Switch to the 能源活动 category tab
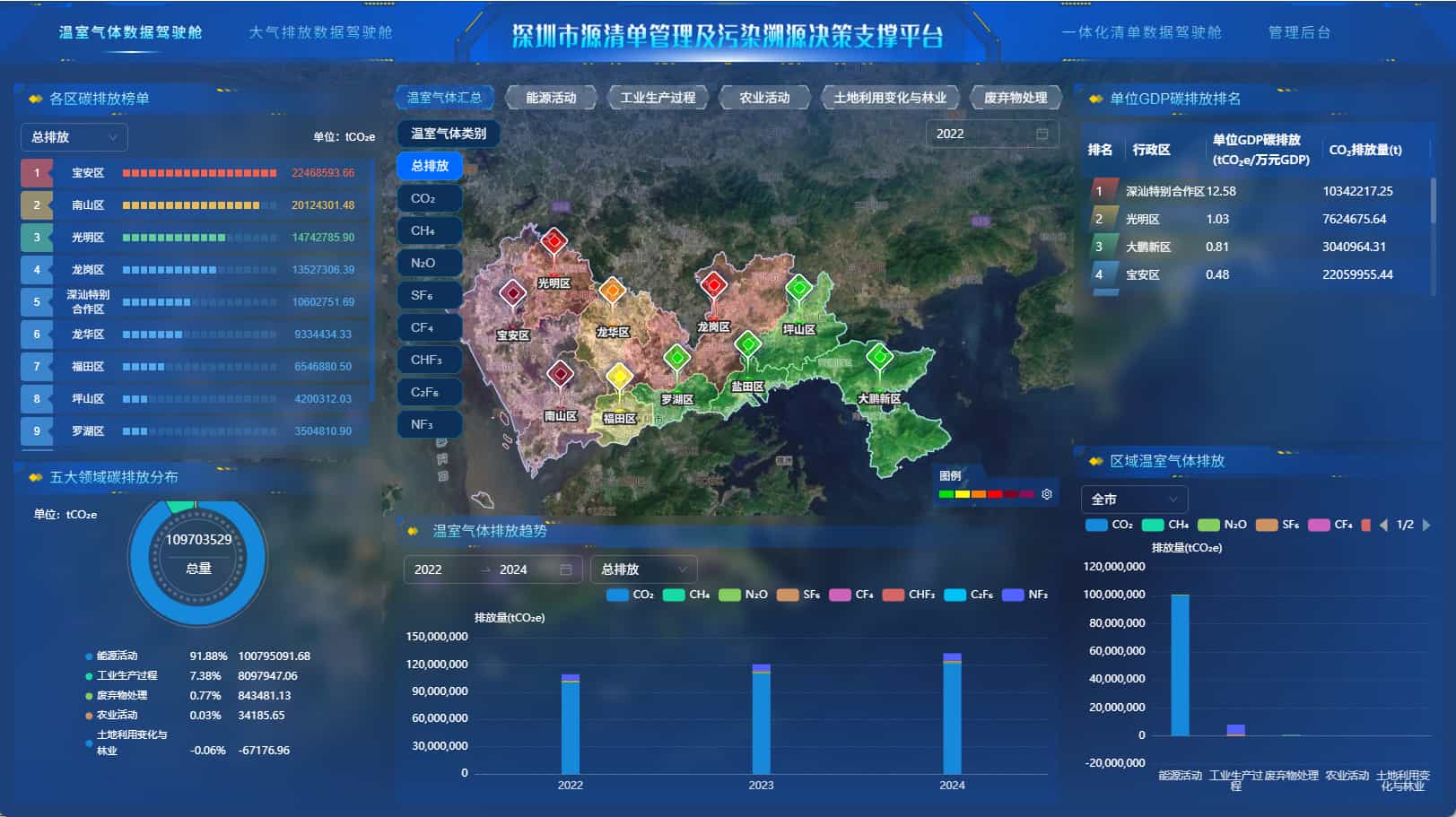 (549, 98)
